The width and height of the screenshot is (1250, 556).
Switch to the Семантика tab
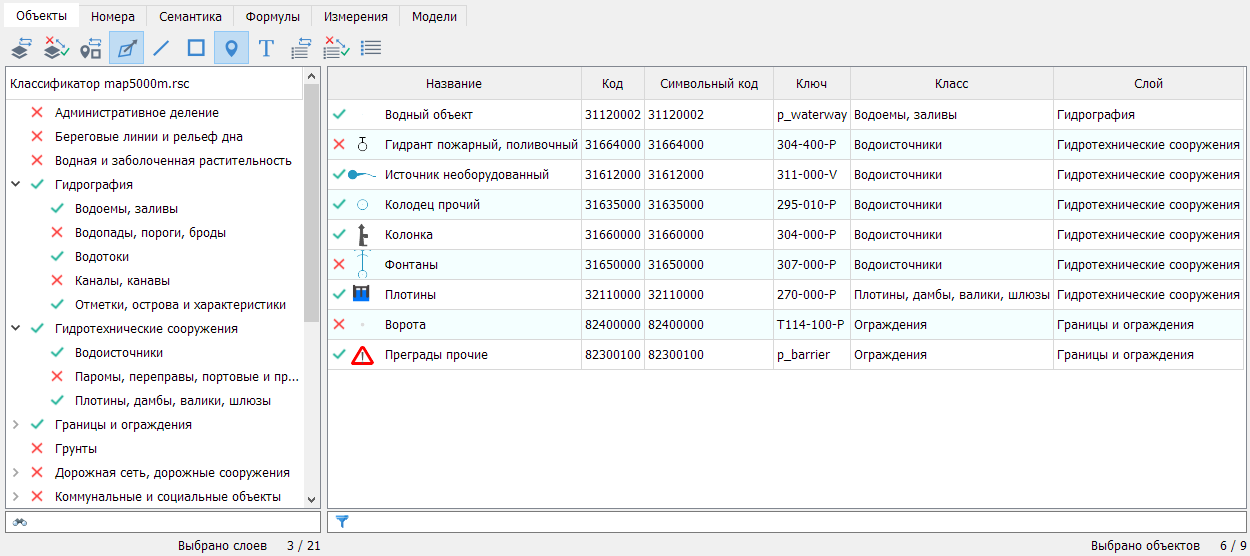tap(190, 17)
